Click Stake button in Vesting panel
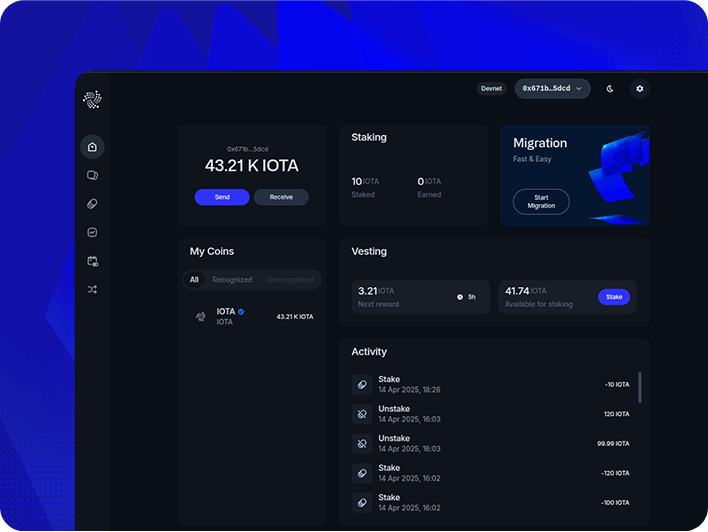Screen dimensions: 708x532 point(614,297)
